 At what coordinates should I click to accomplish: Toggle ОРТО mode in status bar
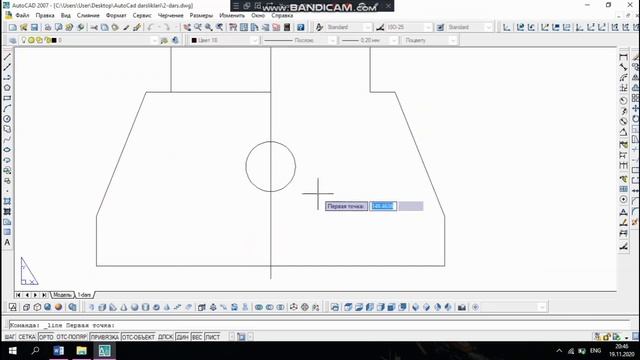[x=46, y=337]
